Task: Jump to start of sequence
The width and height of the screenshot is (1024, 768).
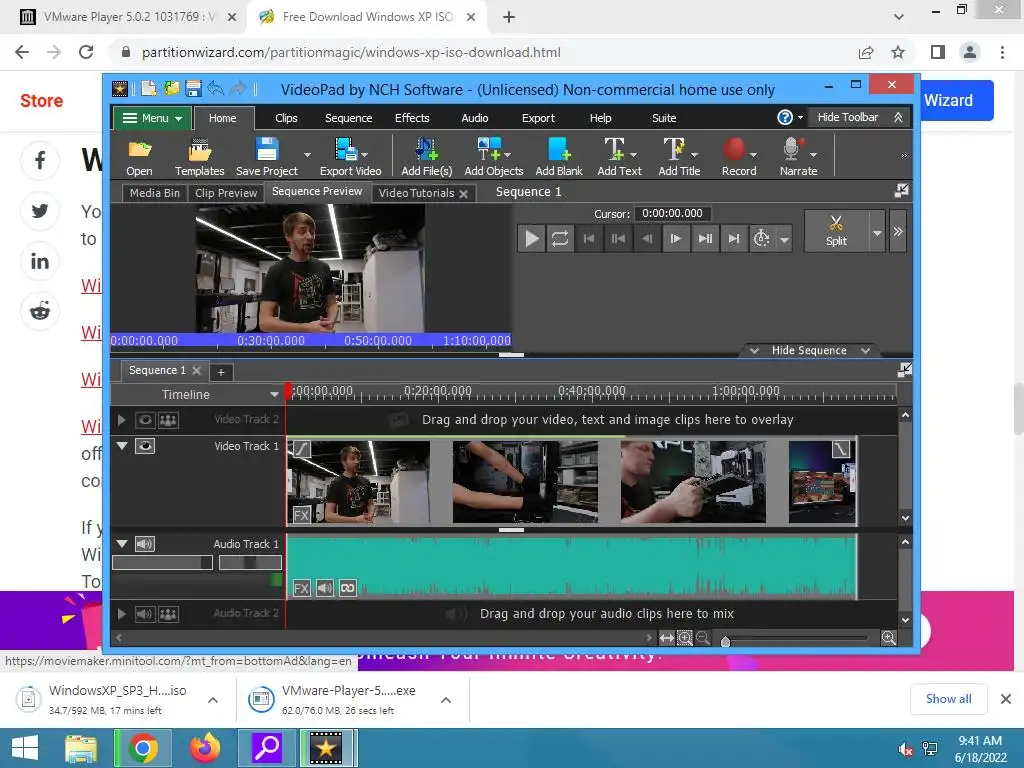Action: click(588, 238)
